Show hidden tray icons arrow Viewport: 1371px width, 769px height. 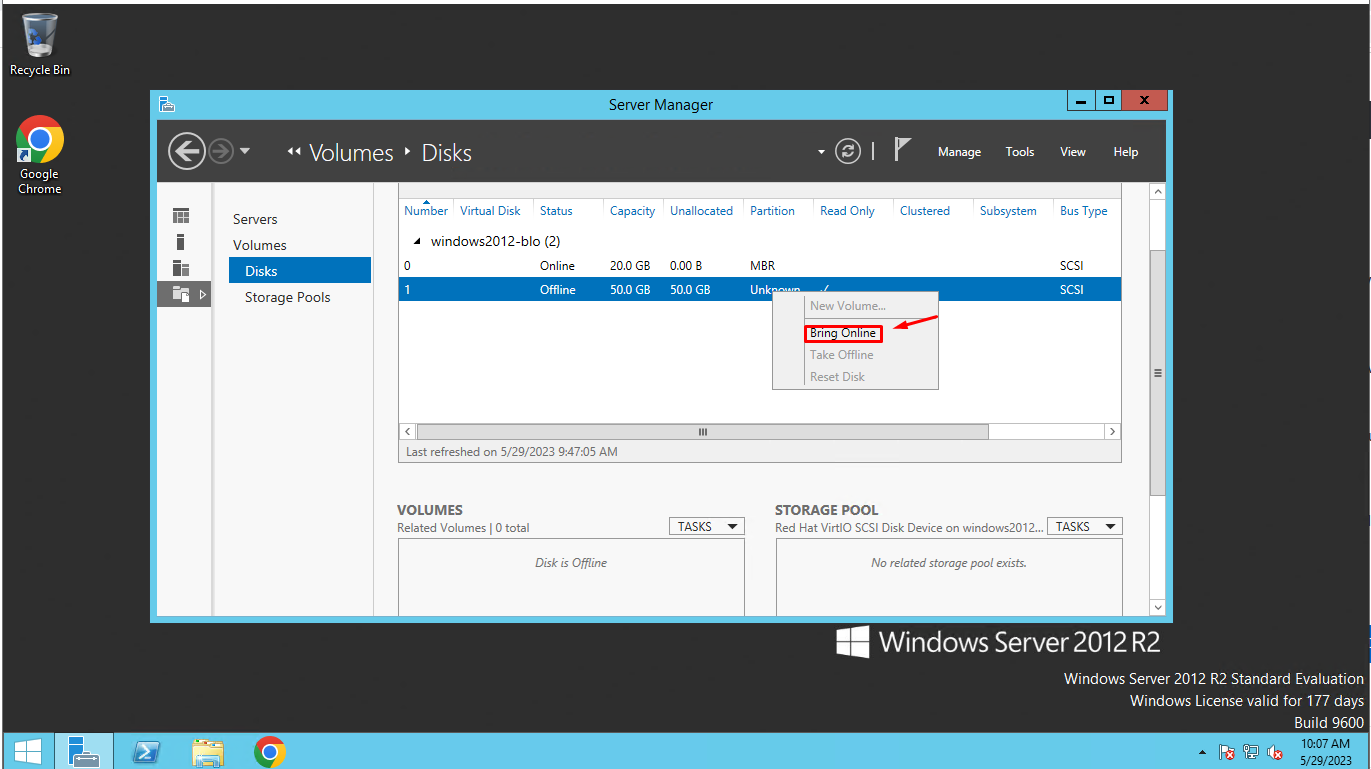(x=1202, y=752)
